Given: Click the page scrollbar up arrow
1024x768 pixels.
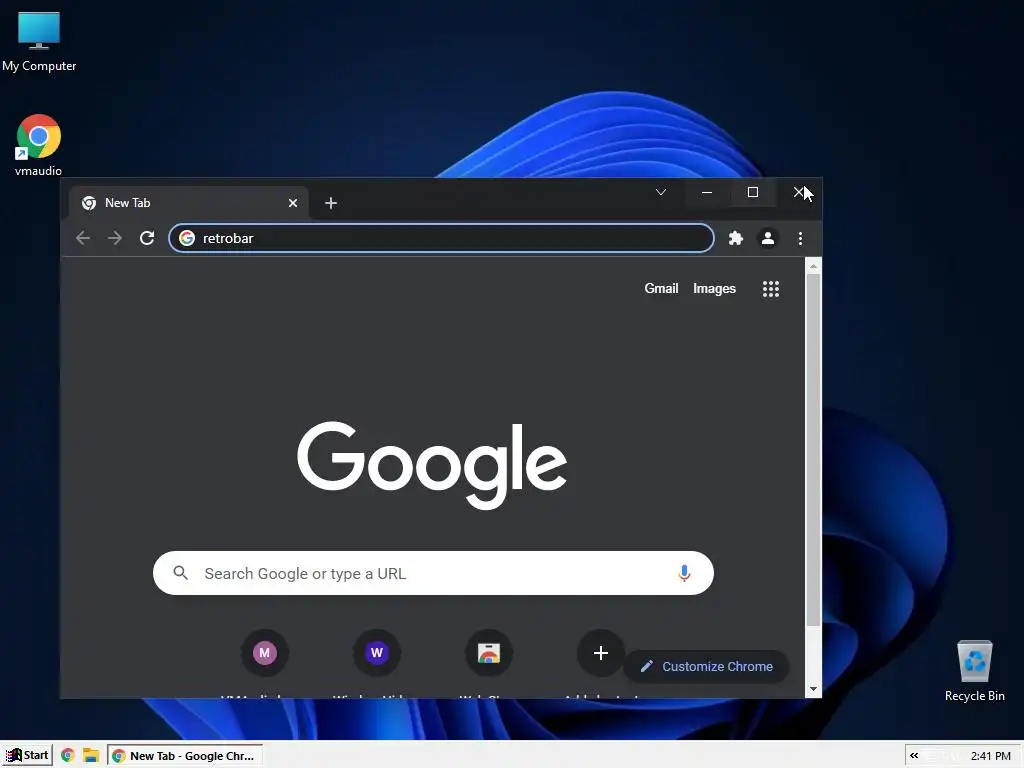Looking at the screenshot, I should 813,266.
